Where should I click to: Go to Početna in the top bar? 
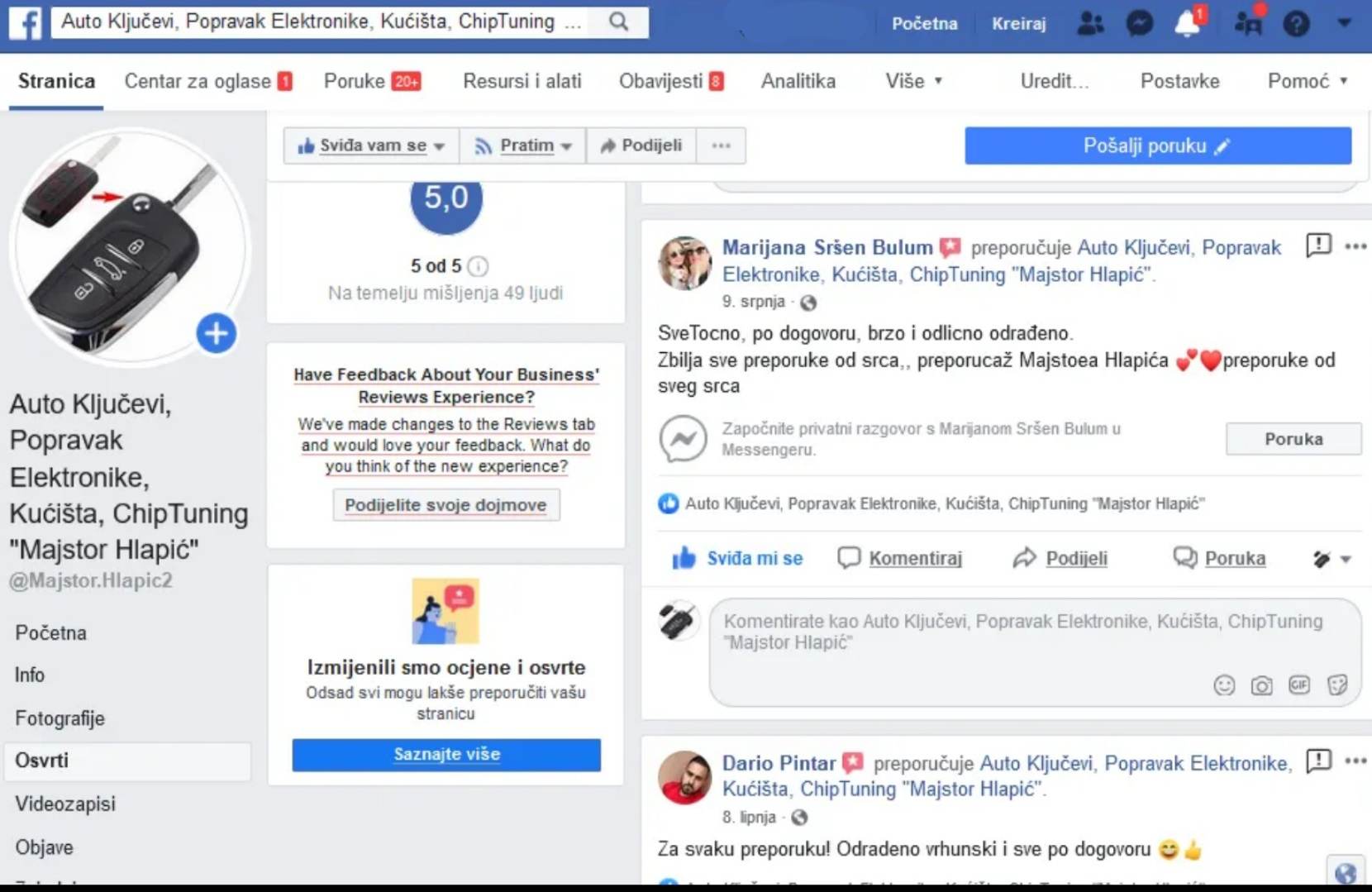coord(925,23)
